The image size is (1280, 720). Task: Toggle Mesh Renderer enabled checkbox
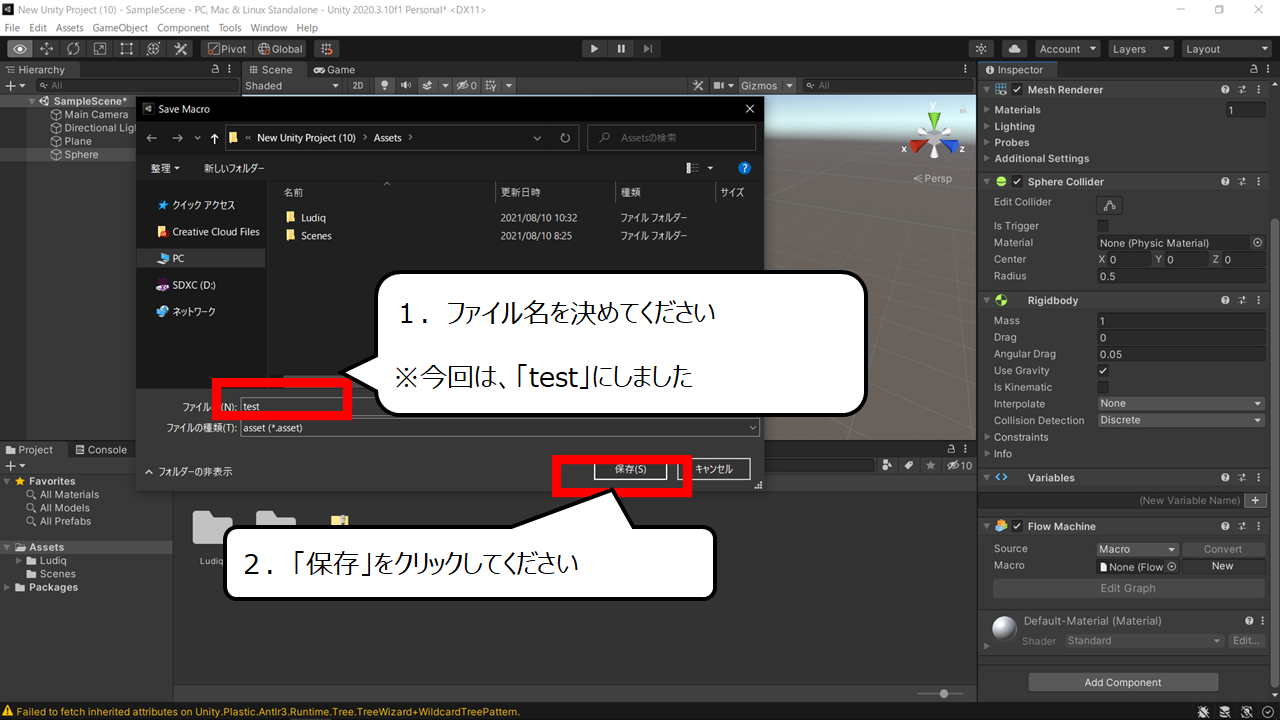pos(1017,90)
